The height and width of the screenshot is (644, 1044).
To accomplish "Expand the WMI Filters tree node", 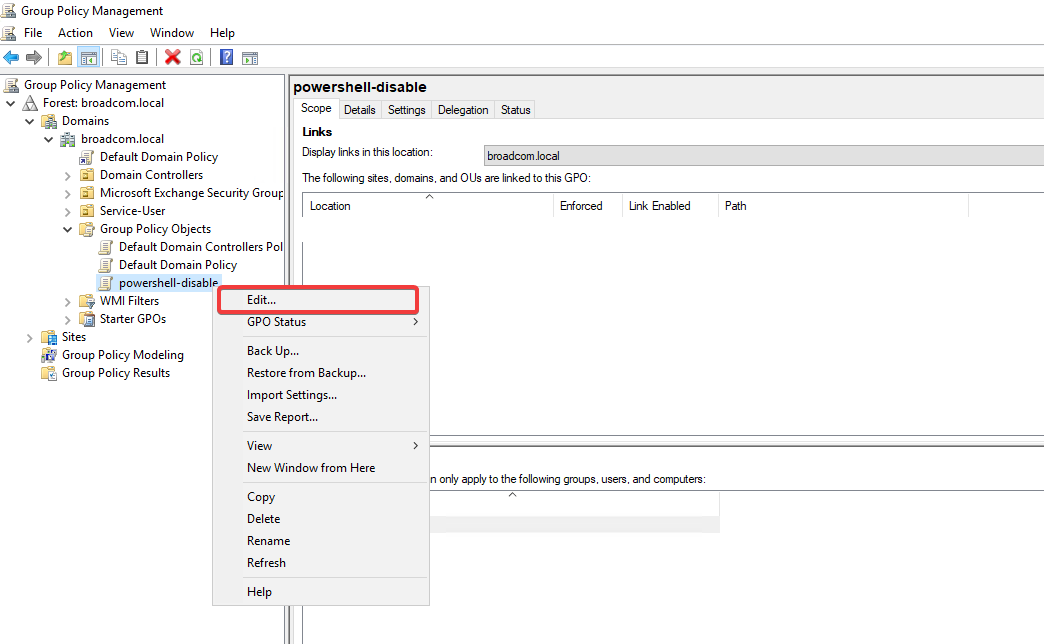I will click(68, 301).
